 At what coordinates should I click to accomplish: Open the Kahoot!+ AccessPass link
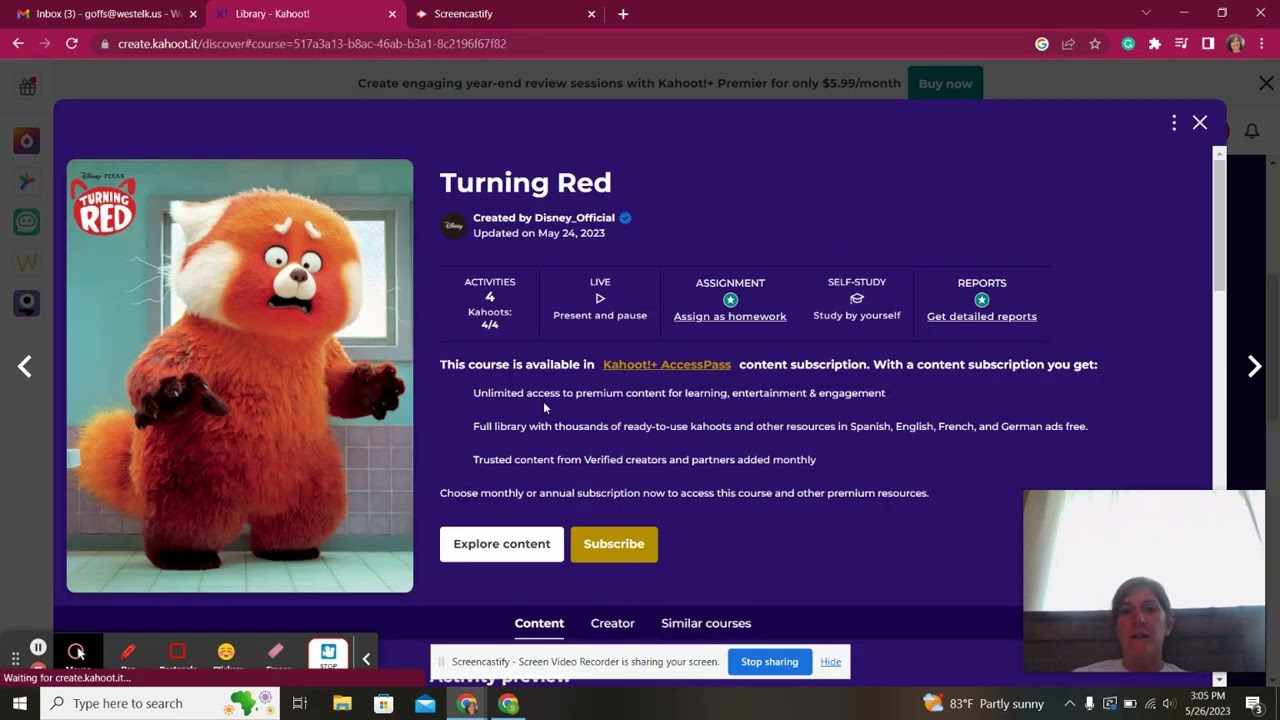point(667,365)
